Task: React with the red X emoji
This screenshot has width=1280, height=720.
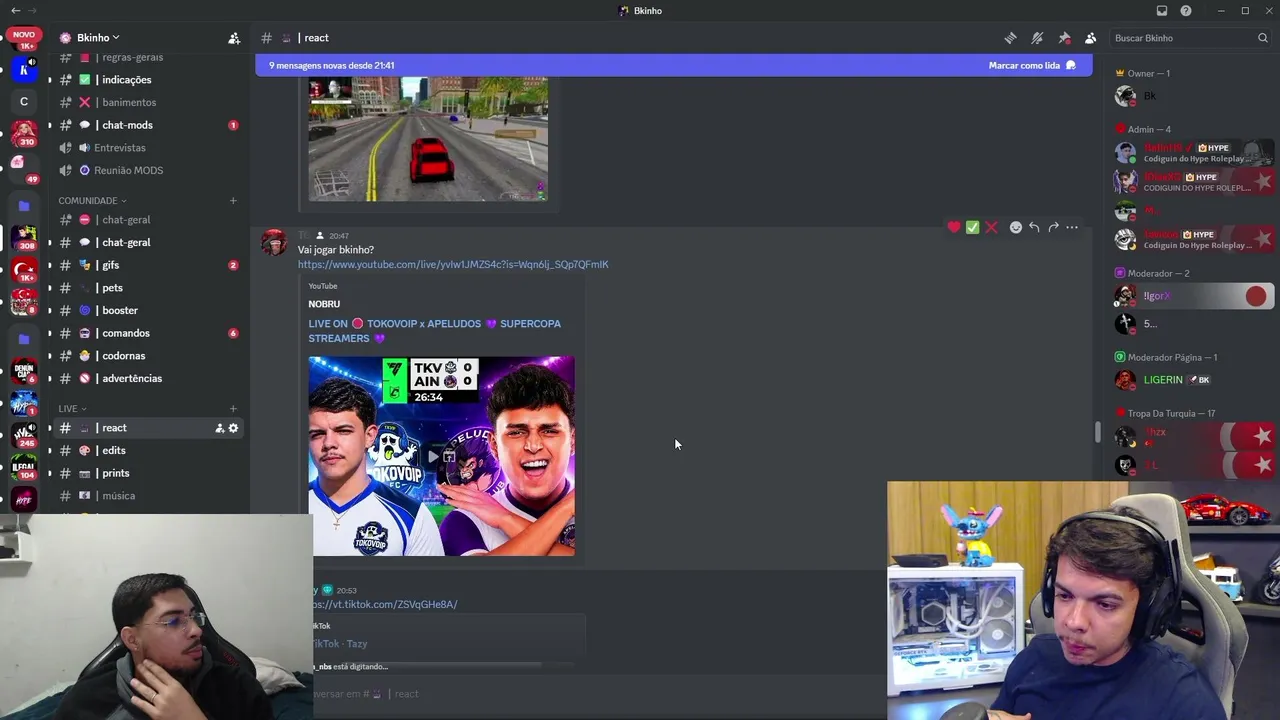Action: point(991,227)
